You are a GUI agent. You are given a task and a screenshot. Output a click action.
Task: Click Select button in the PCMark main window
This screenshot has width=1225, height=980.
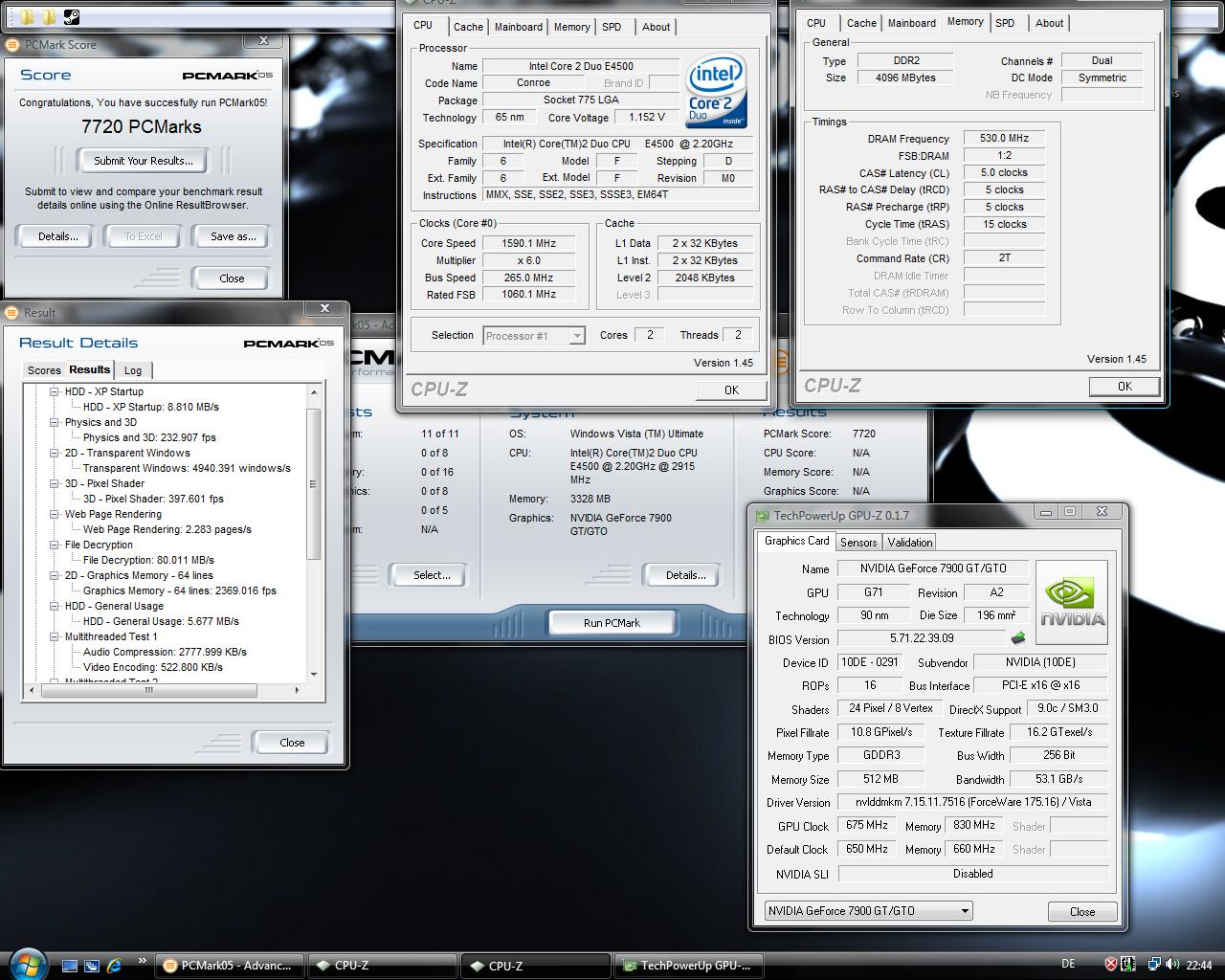click(x=432, y=575)
